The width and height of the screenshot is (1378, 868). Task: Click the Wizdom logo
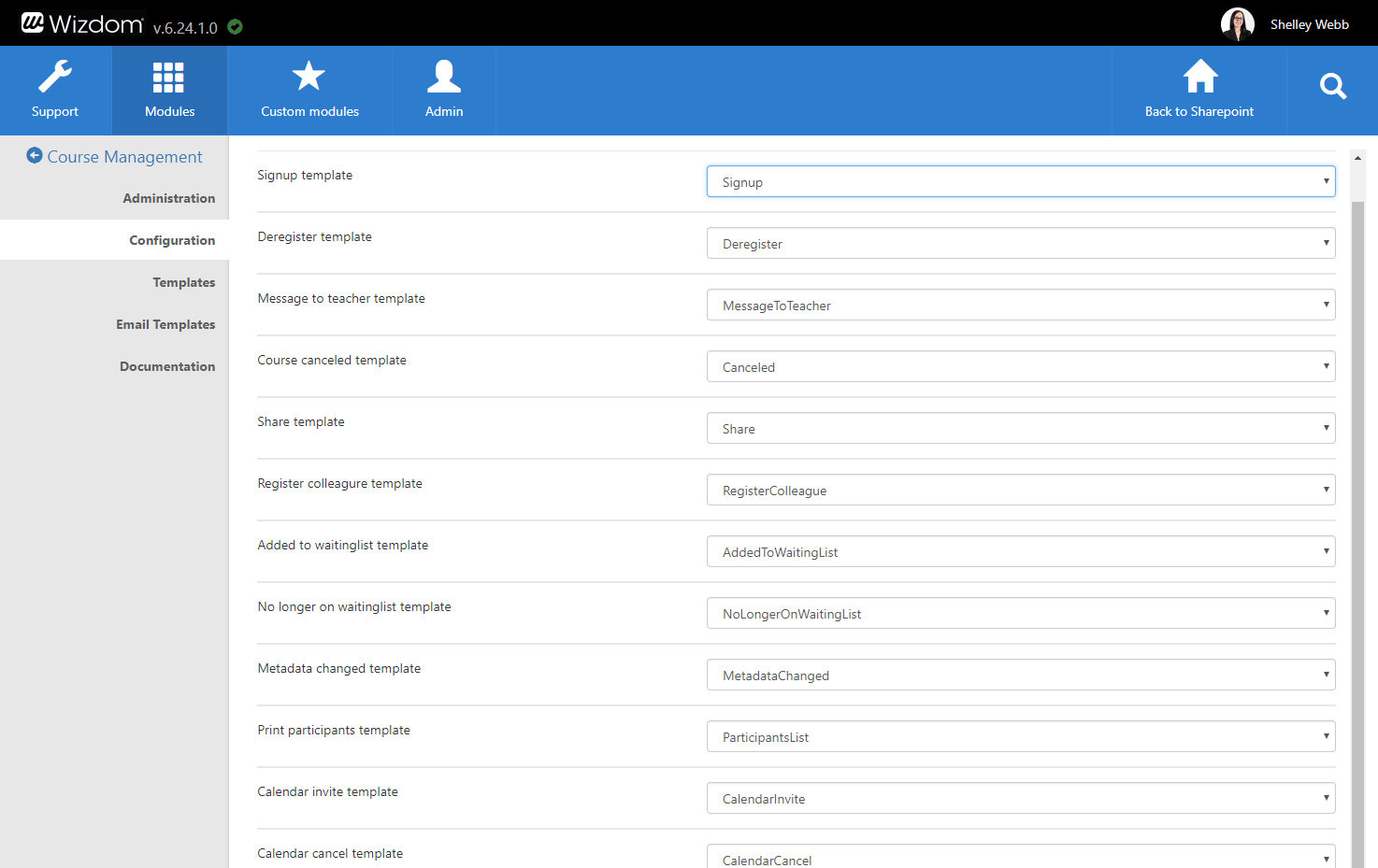point(82,23)
